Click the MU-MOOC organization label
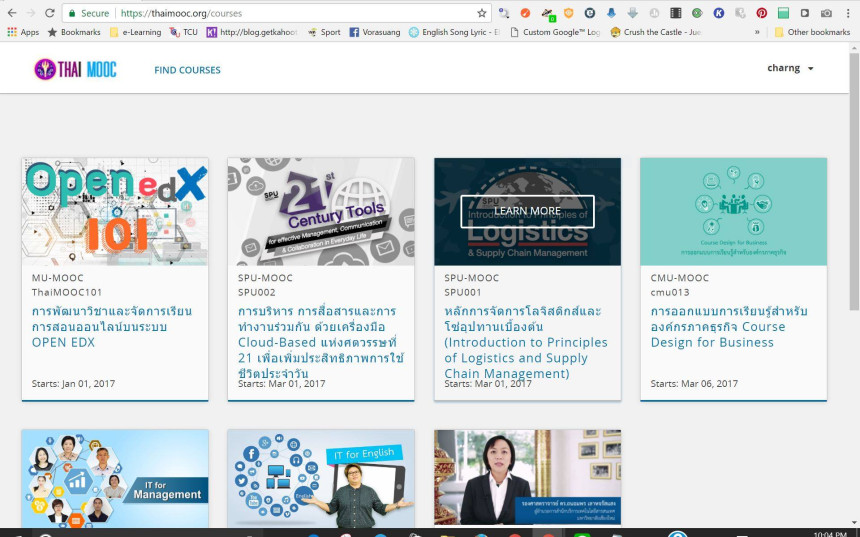This screenshot has height=537, width=860. point(58,278)
